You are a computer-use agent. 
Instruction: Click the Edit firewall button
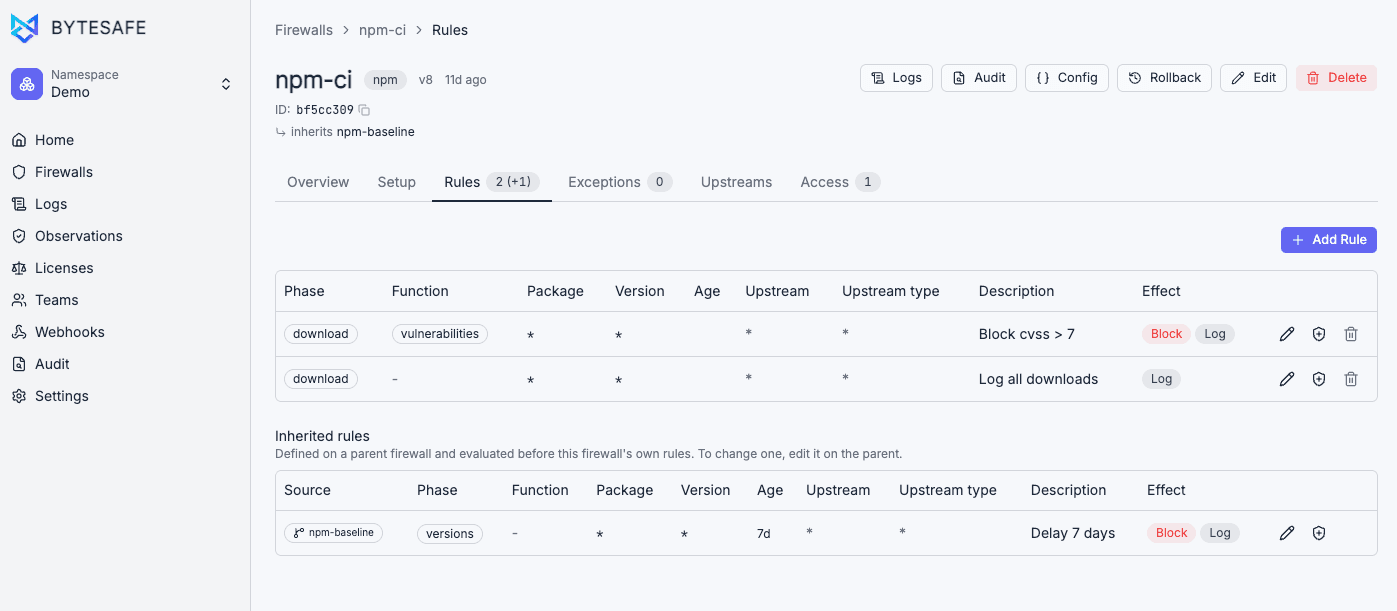pyautogui.click(x=1254, y=78)
